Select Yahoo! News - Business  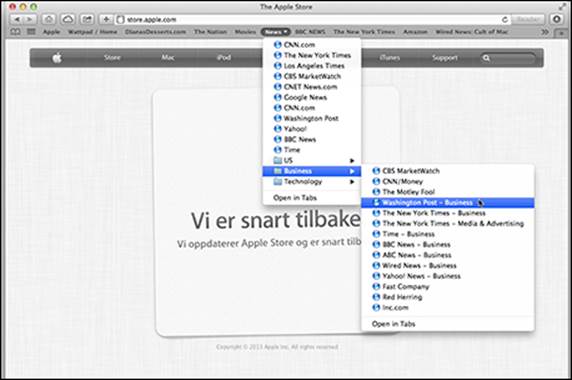pos(448,276)
